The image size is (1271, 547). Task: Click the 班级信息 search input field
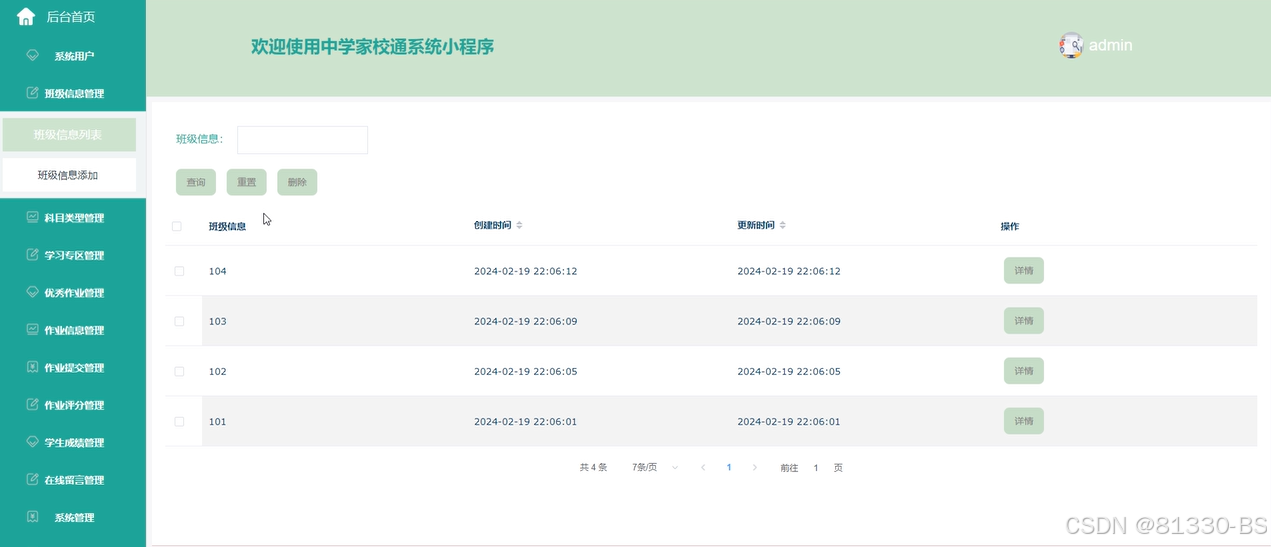302,140
